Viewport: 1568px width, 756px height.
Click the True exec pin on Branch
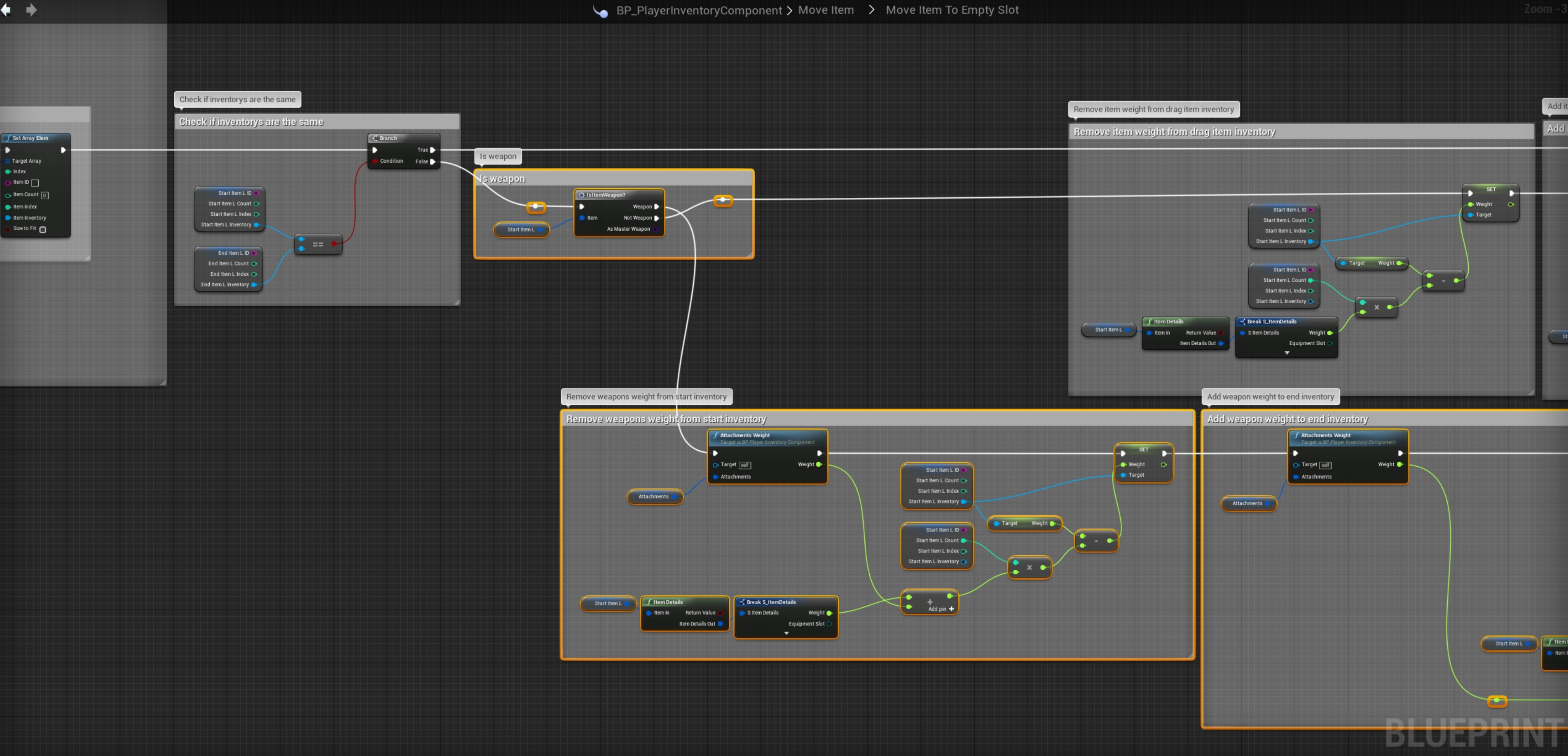pyautogui.click(x=433, y=150)
